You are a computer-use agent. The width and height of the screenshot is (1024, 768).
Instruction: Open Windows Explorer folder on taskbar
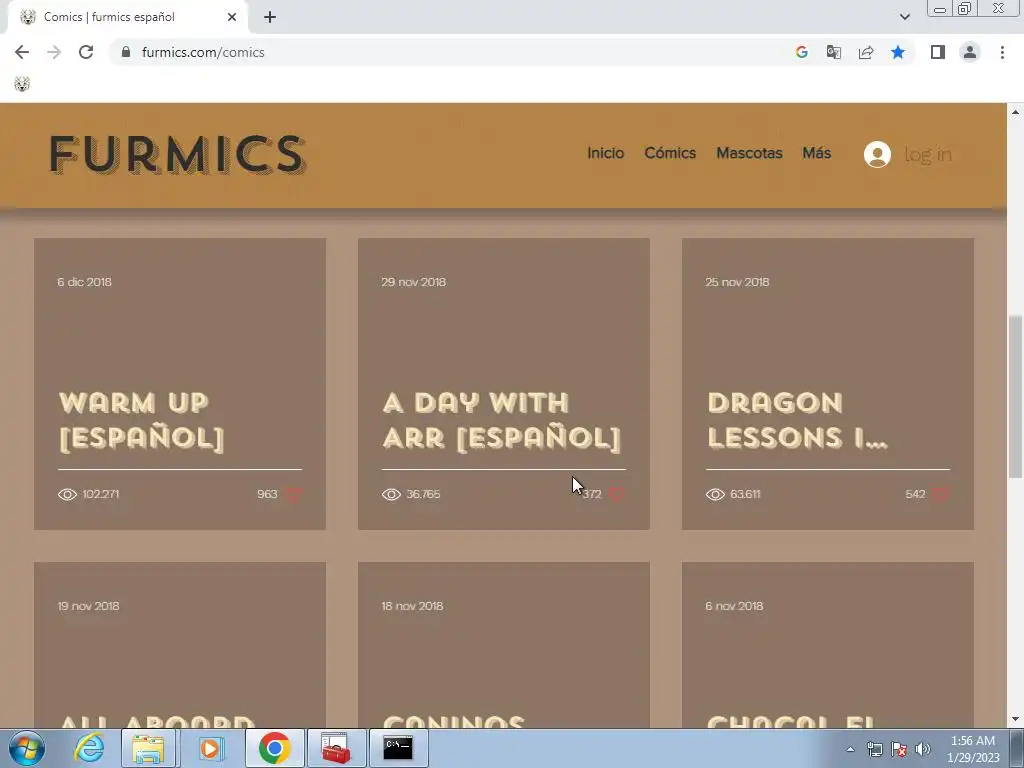click(x=148, y=748)
